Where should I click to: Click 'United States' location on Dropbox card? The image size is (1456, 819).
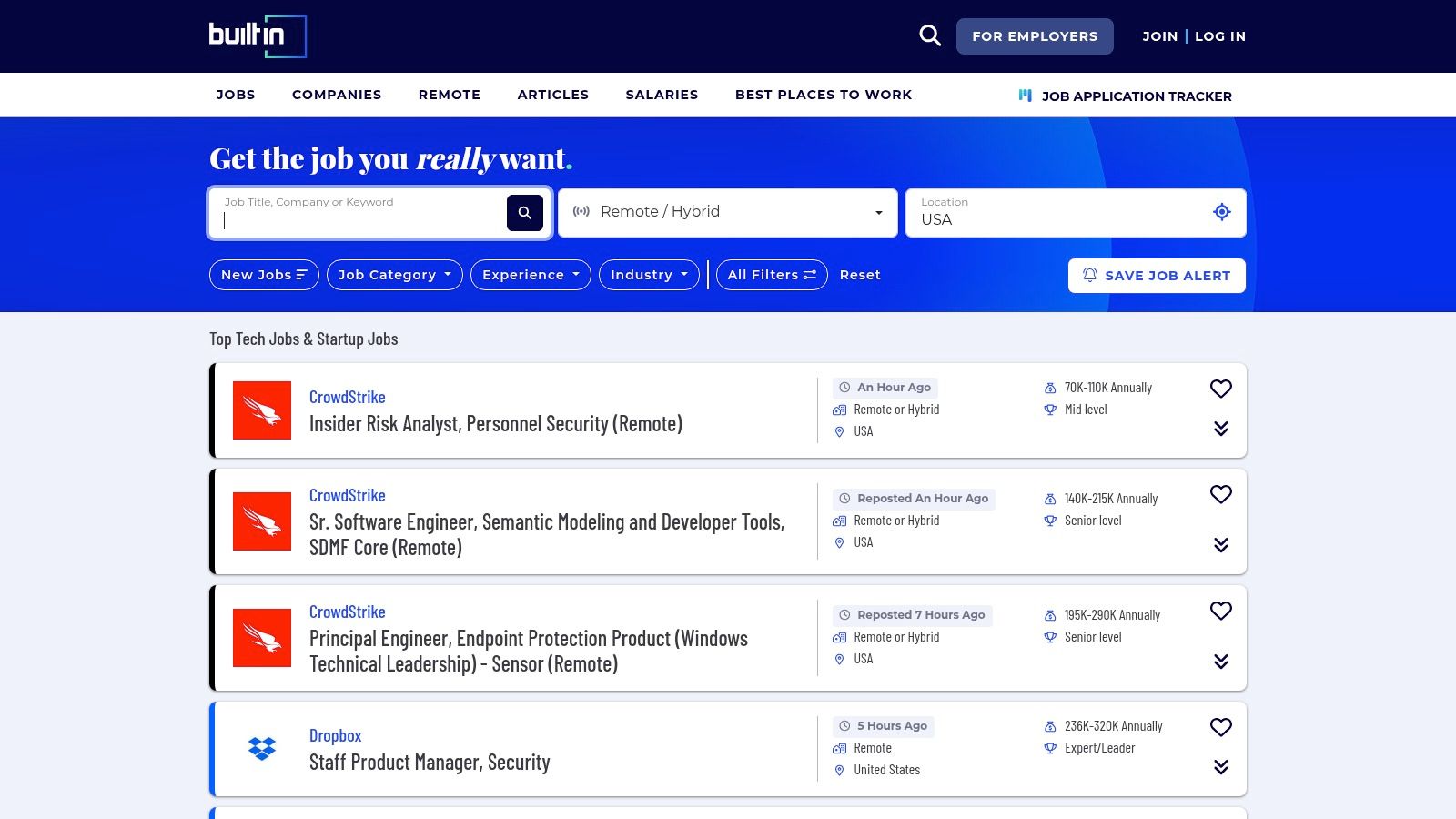click(887, 770)
